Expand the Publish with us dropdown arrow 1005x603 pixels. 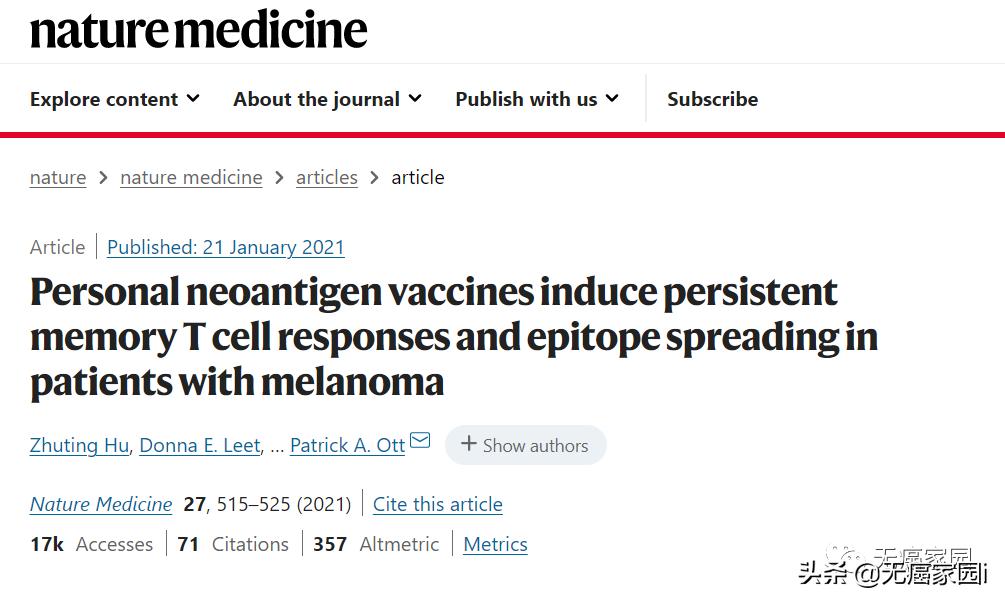(612, 99)
